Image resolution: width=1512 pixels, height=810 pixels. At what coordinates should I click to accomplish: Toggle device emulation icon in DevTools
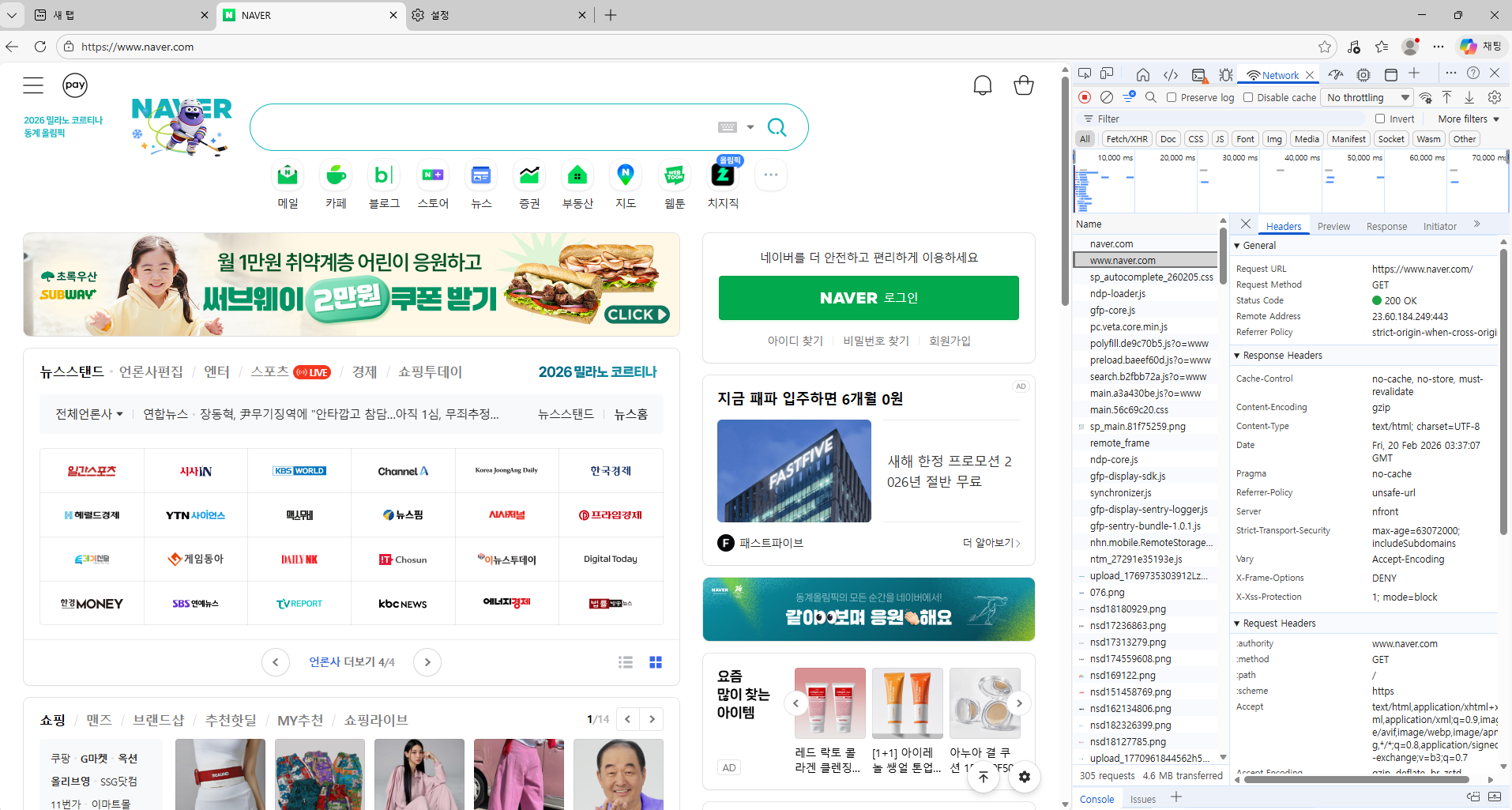click(1107, 73)
